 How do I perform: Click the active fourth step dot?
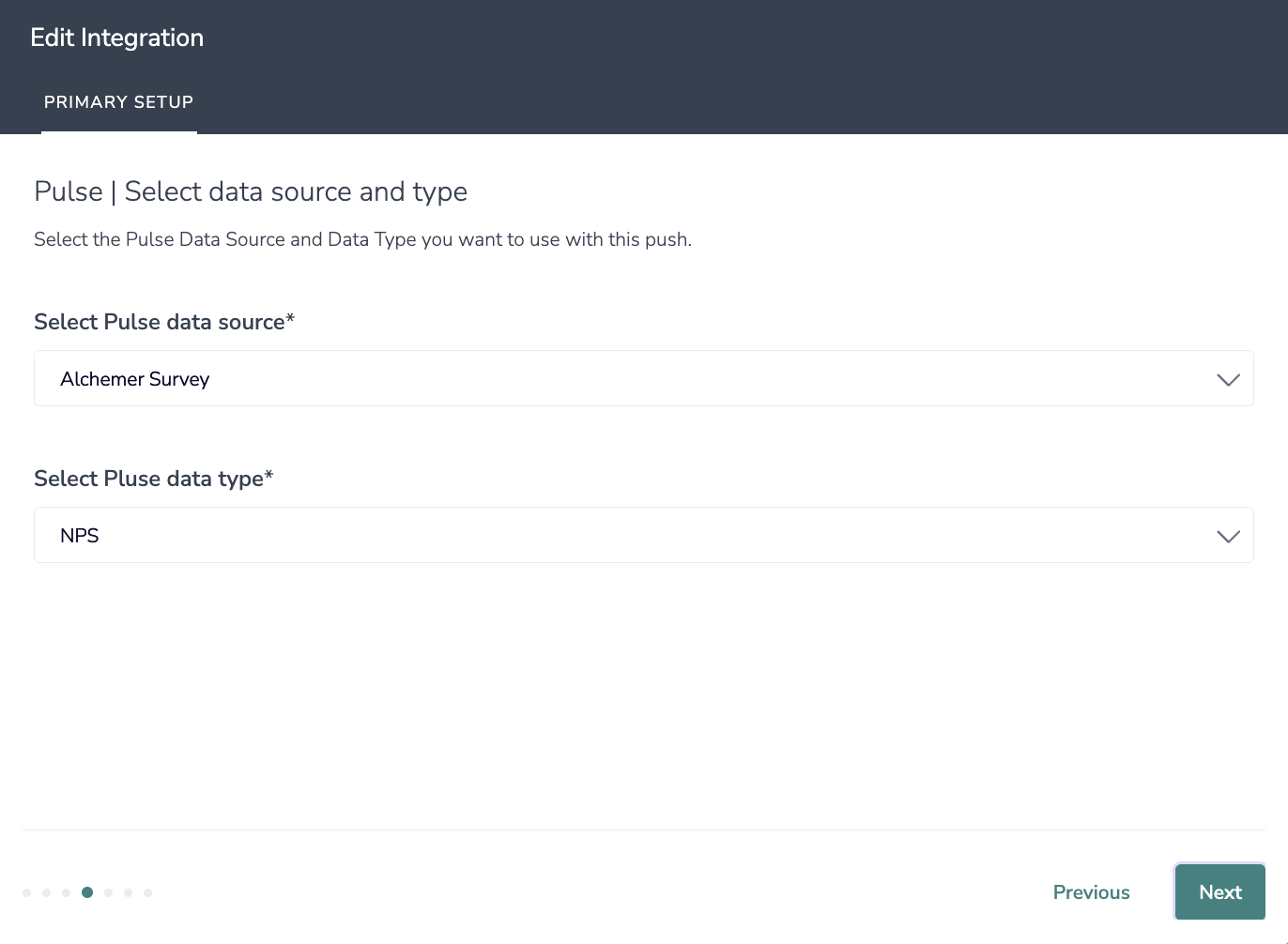pos(87,892)
